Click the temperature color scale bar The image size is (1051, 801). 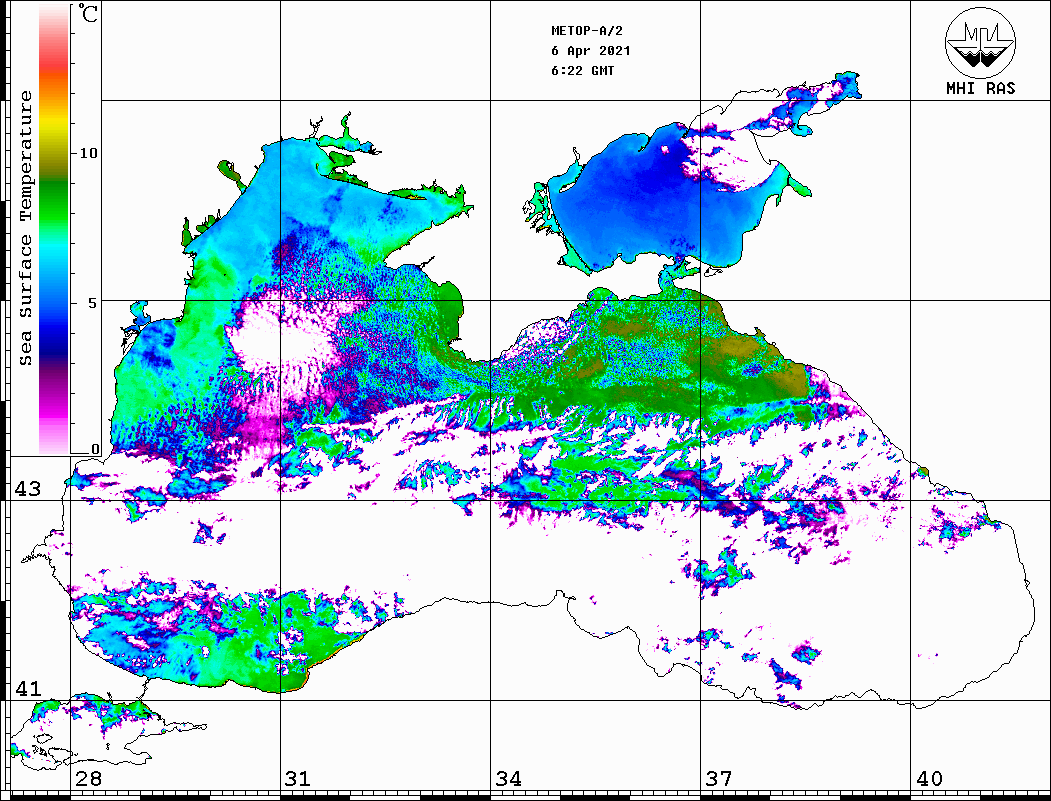pos(54,229)
